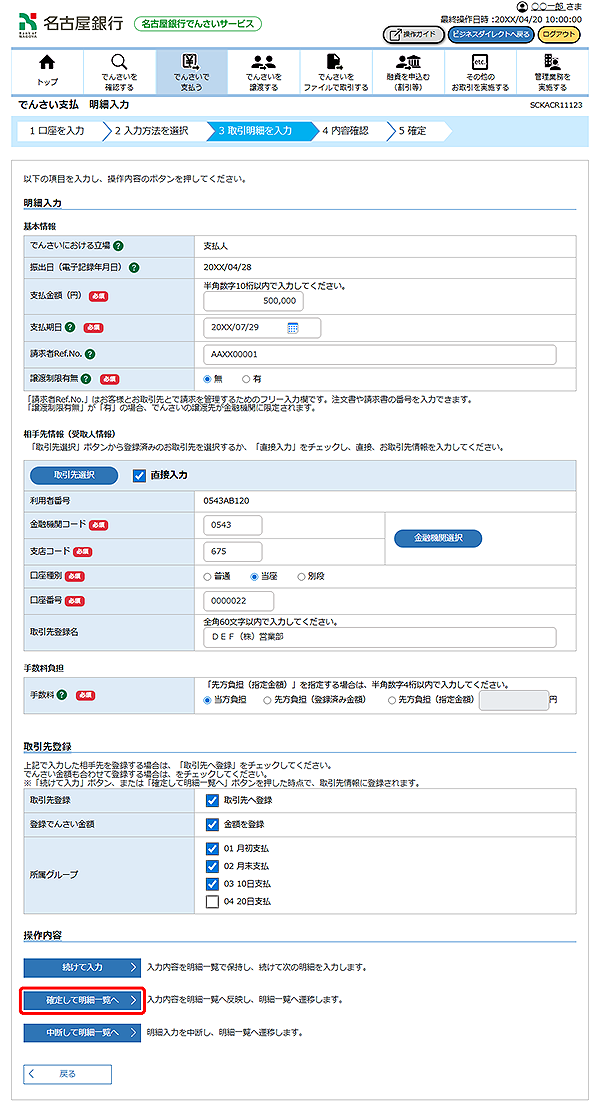This screenshot has height=1106, width=600.
Task: Open 管理業務を実施する building icon menu
Action: point(551,71)
